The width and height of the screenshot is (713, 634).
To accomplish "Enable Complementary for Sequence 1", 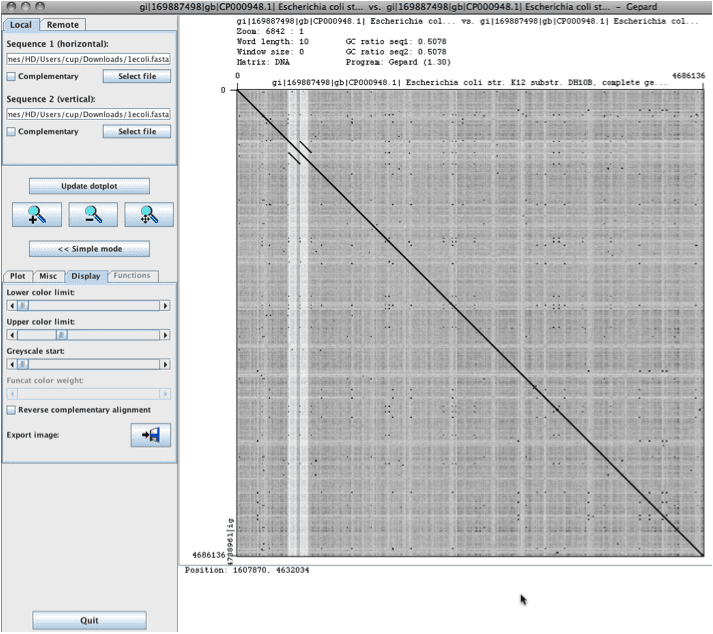I will pos(11,76).
